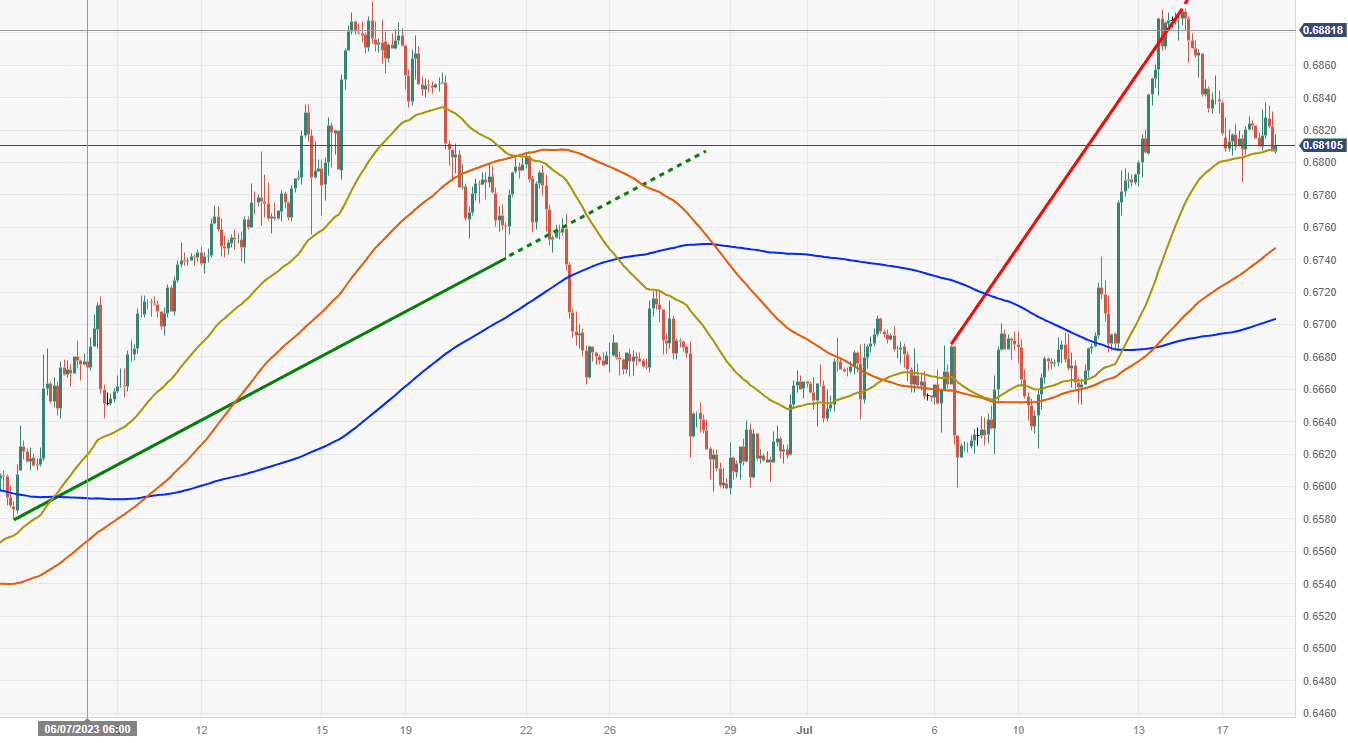Click date 17 on the time axis
1348x743 pixels.
pos(1223,729)
